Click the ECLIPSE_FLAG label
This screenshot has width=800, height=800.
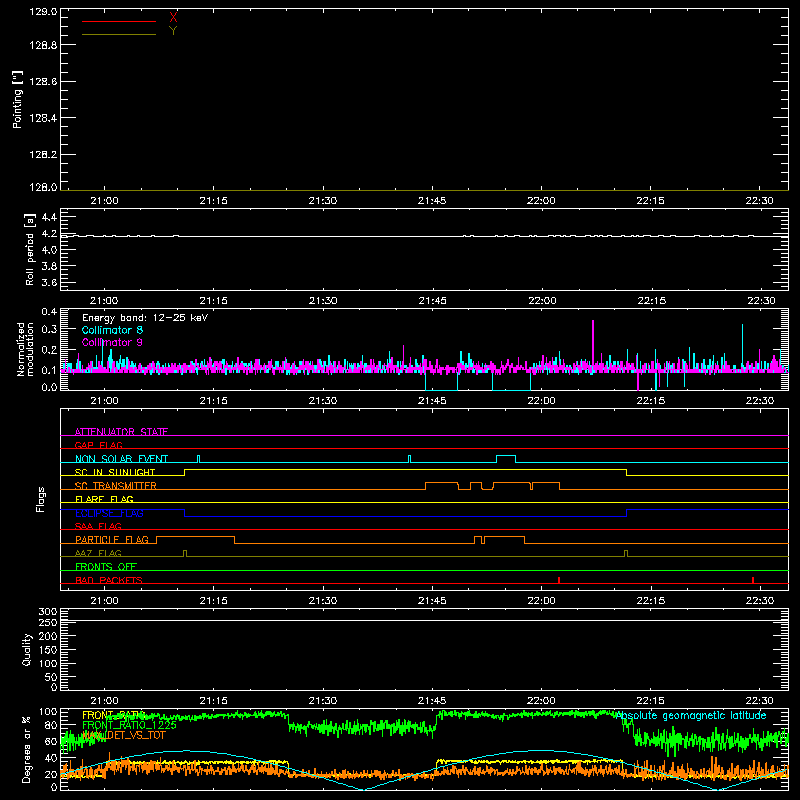pyautogui.click(x=109, y=513)
